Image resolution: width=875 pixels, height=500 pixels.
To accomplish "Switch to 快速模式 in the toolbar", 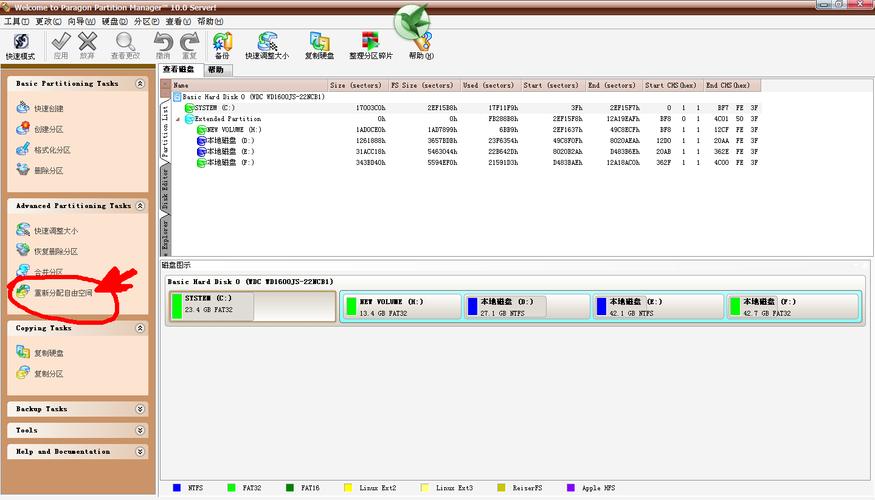I will [21, 46].
